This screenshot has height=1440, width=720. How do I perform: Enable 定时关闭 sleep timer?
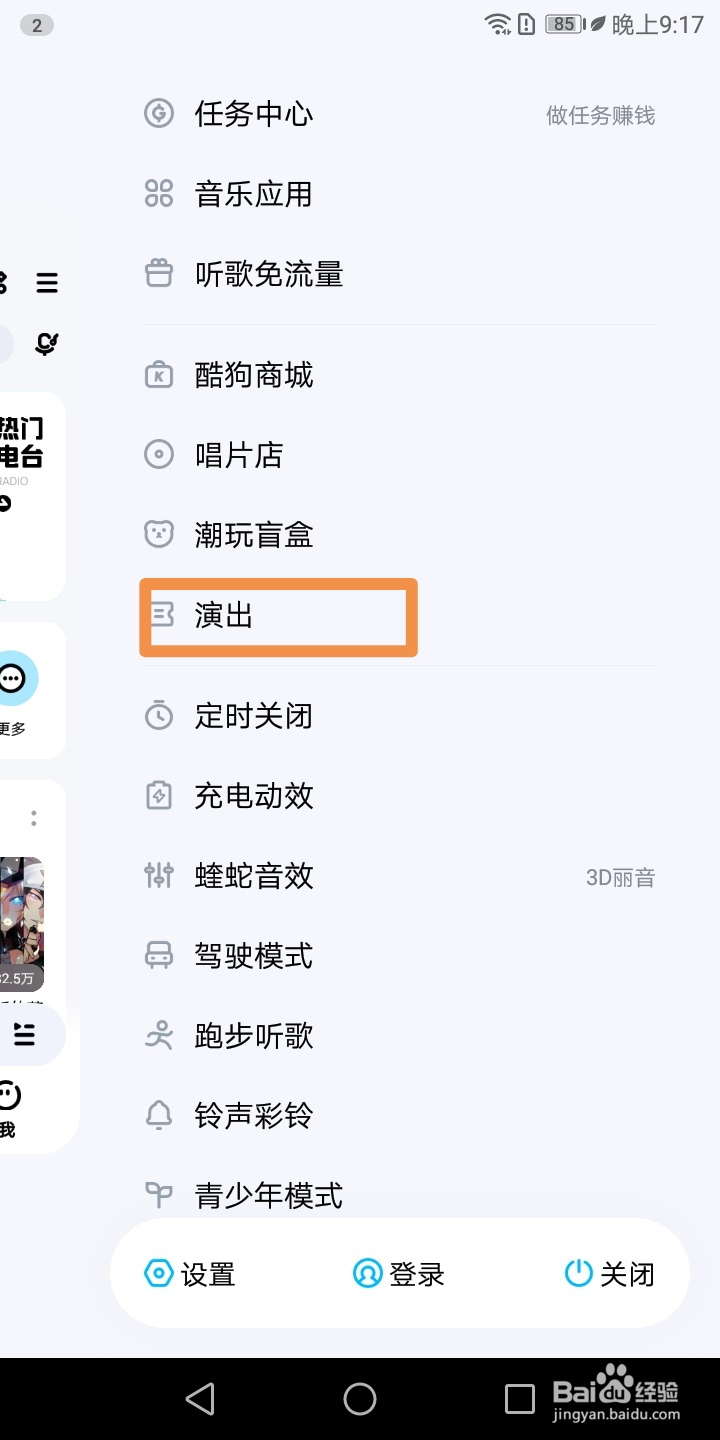click(252, 716)
